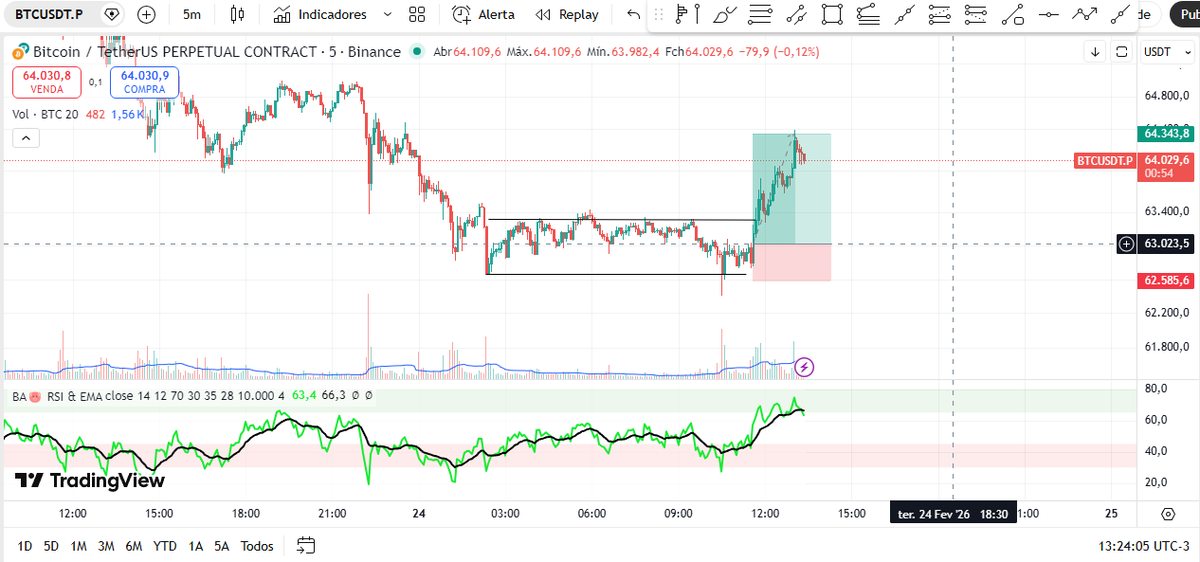The width and height of the screenshot is (1200, 562).
Task: Select the 5D date range
Action: tap(51, 546)
